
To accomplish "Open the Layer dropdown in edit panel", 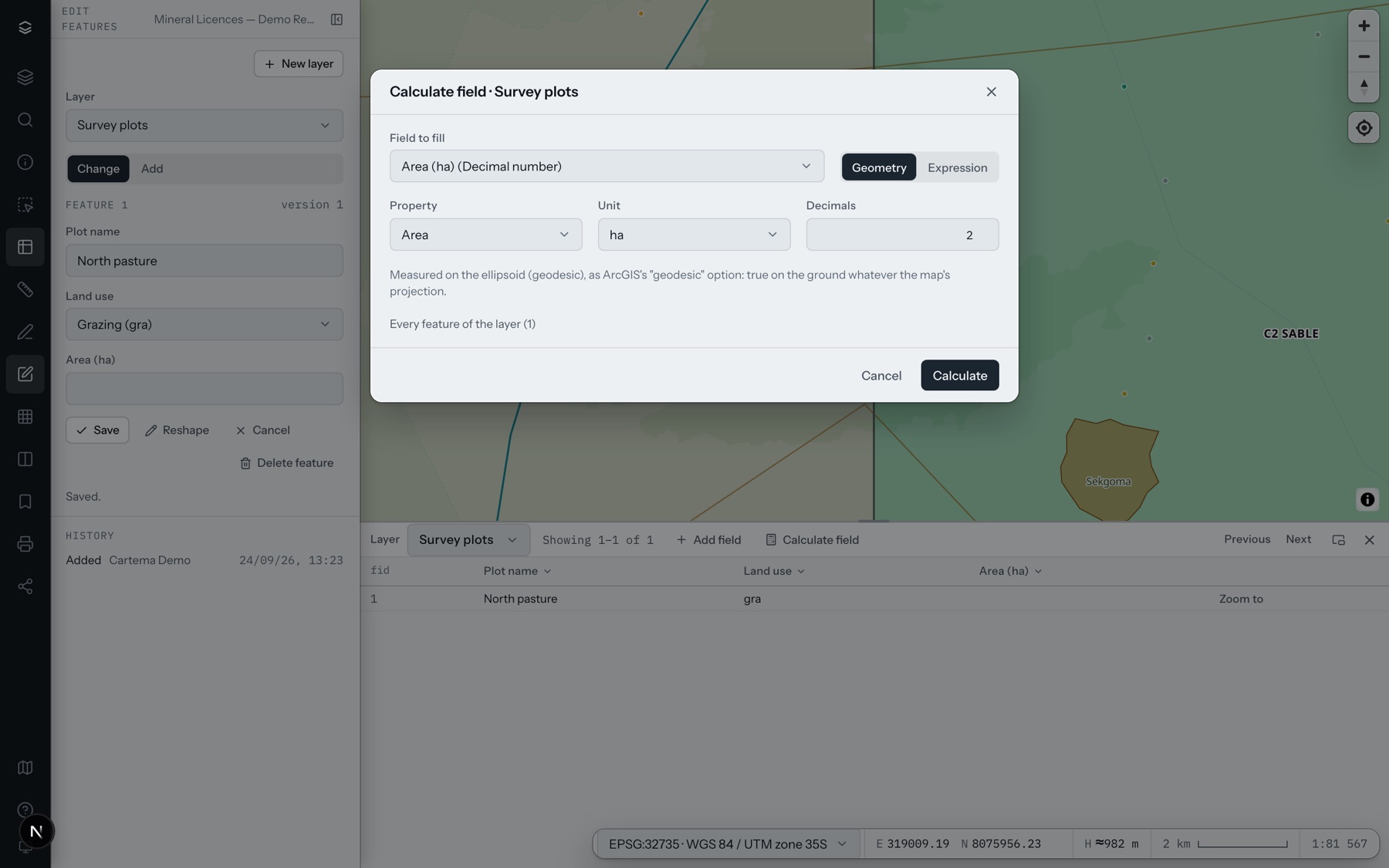I will (204, 125).
